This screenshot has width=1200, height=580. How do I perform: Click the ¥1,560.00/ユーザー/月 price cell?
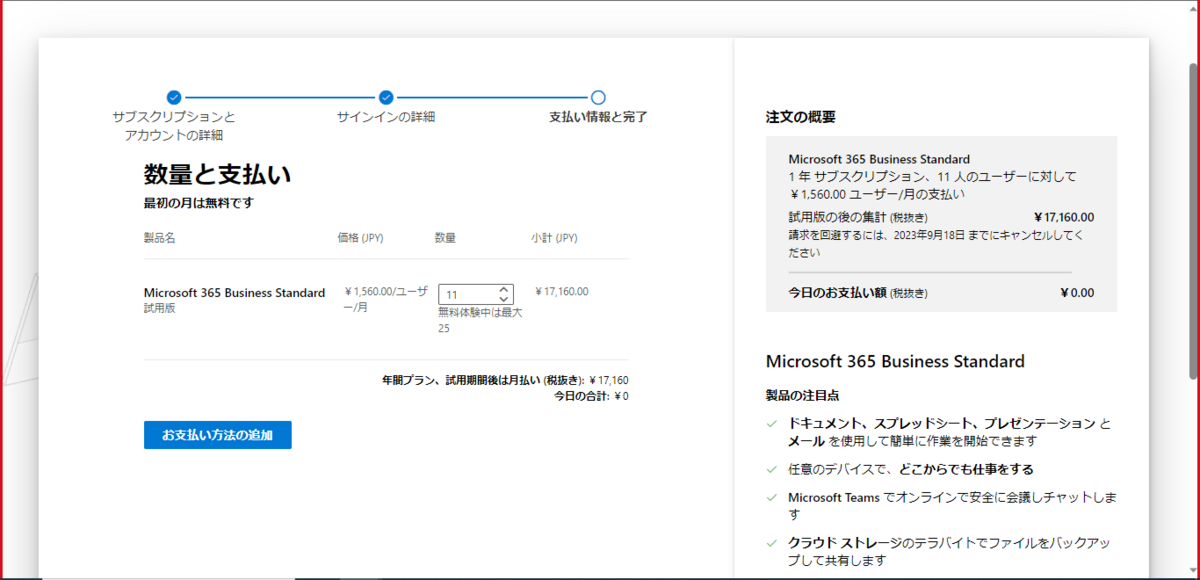coord(386,299)
